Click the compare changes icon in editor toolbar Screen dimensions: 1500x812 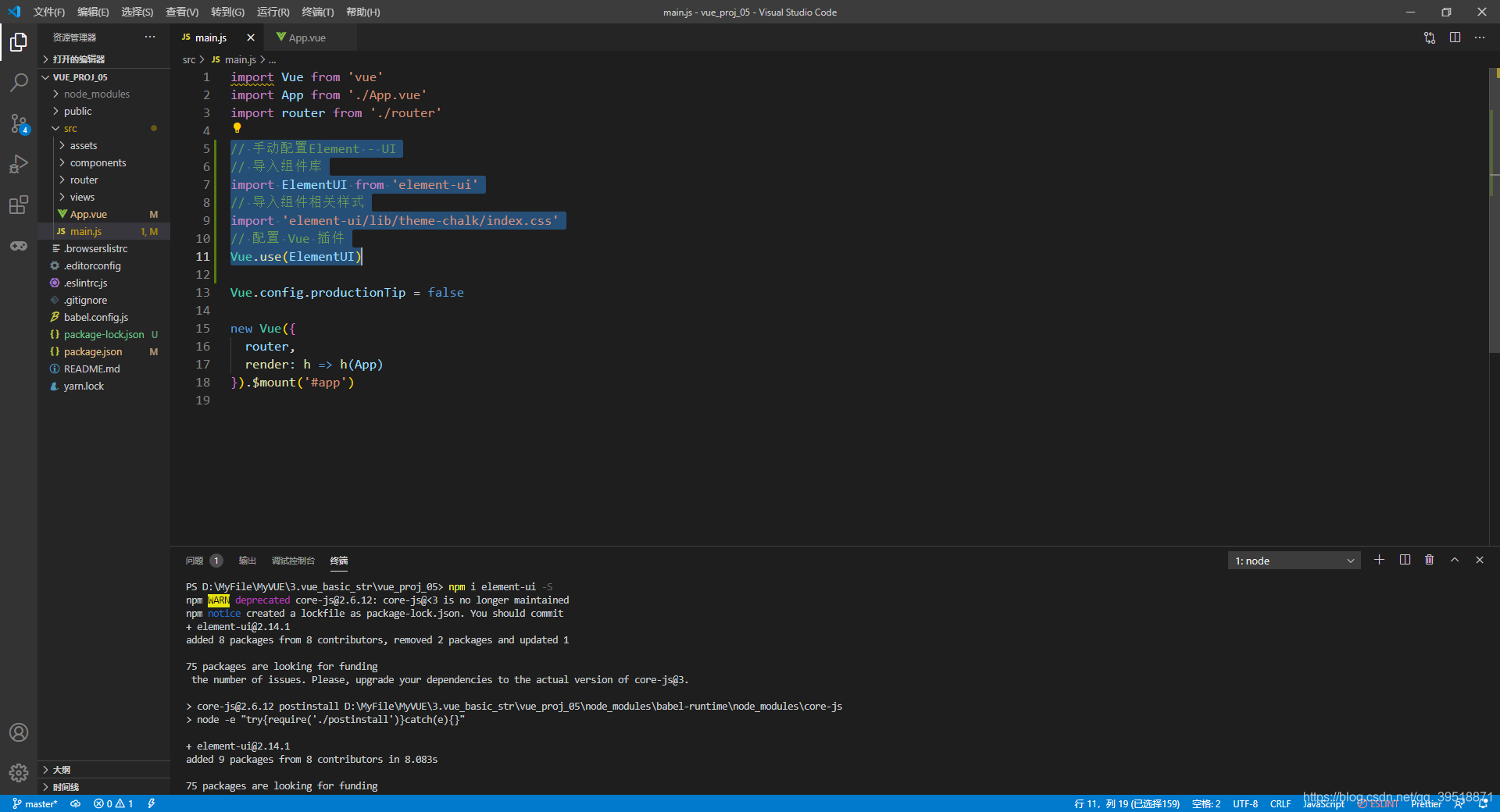(1430, 37)
